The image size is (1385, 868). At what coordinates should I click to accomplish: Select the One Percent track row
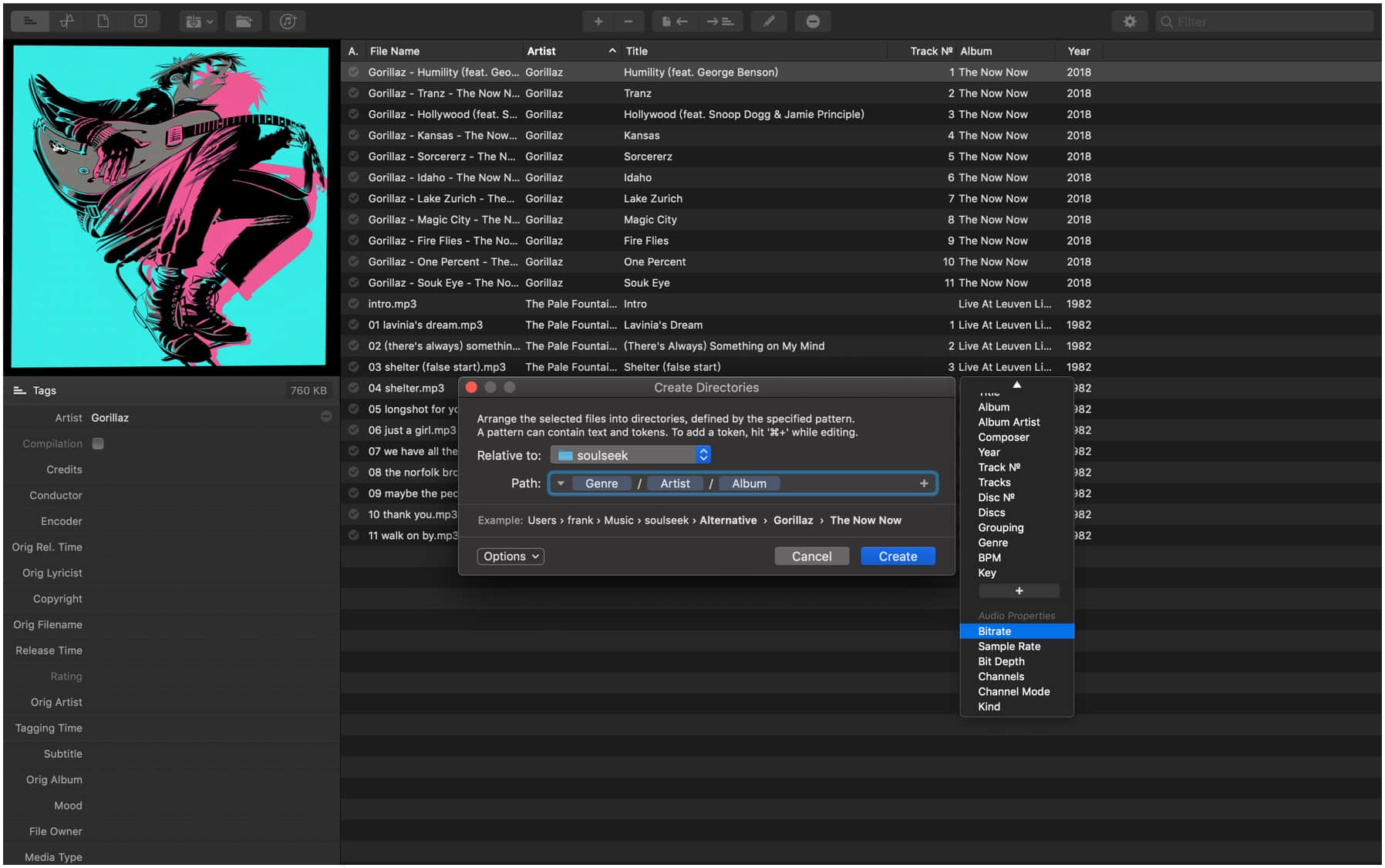tap(860, 261)
